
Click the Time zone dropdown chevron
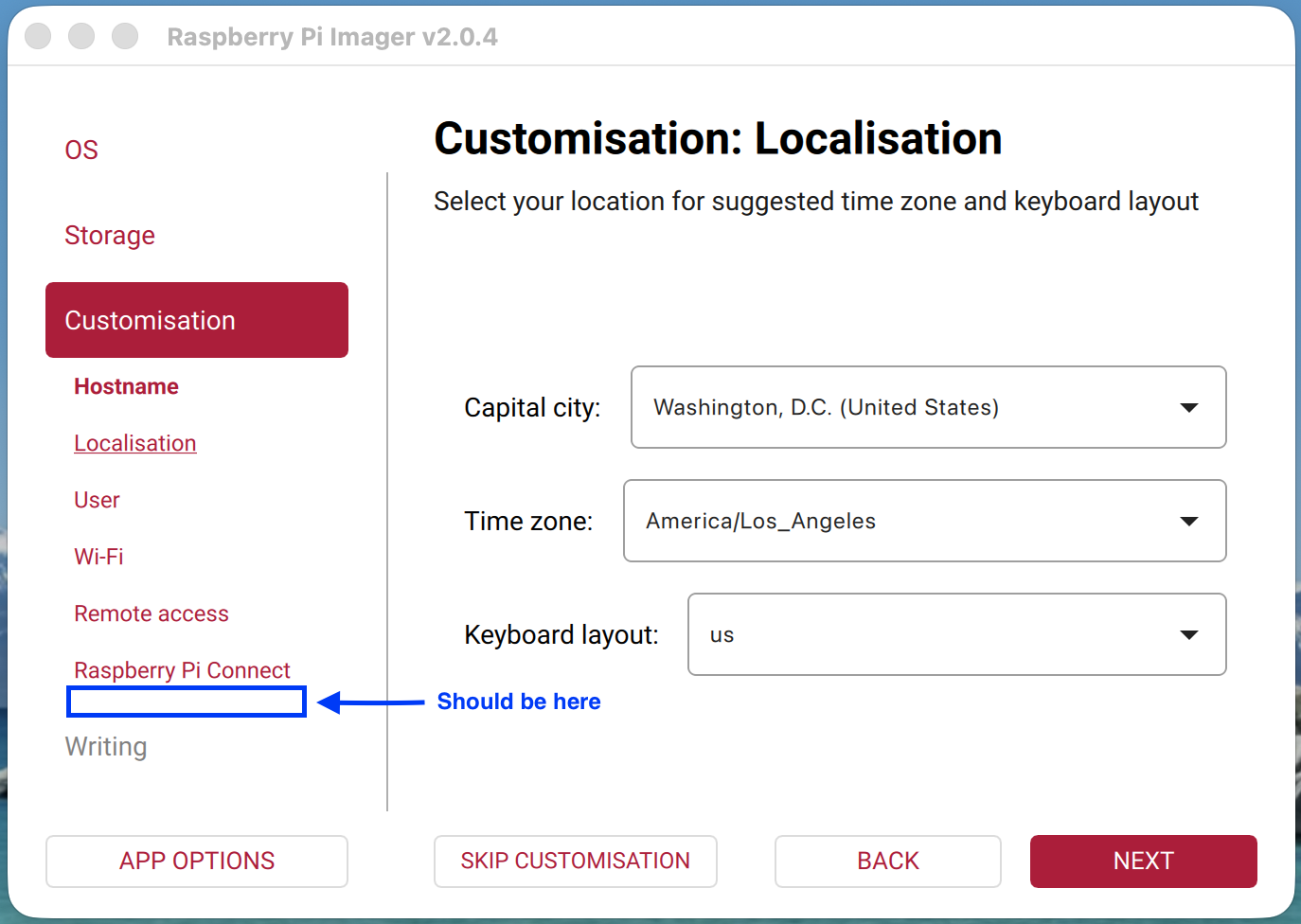[1188, 521]
